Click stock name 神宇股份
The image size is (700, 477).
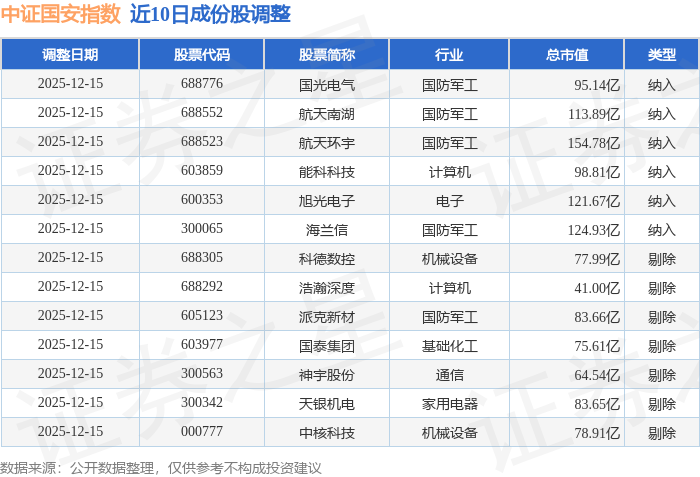[327, 375]
